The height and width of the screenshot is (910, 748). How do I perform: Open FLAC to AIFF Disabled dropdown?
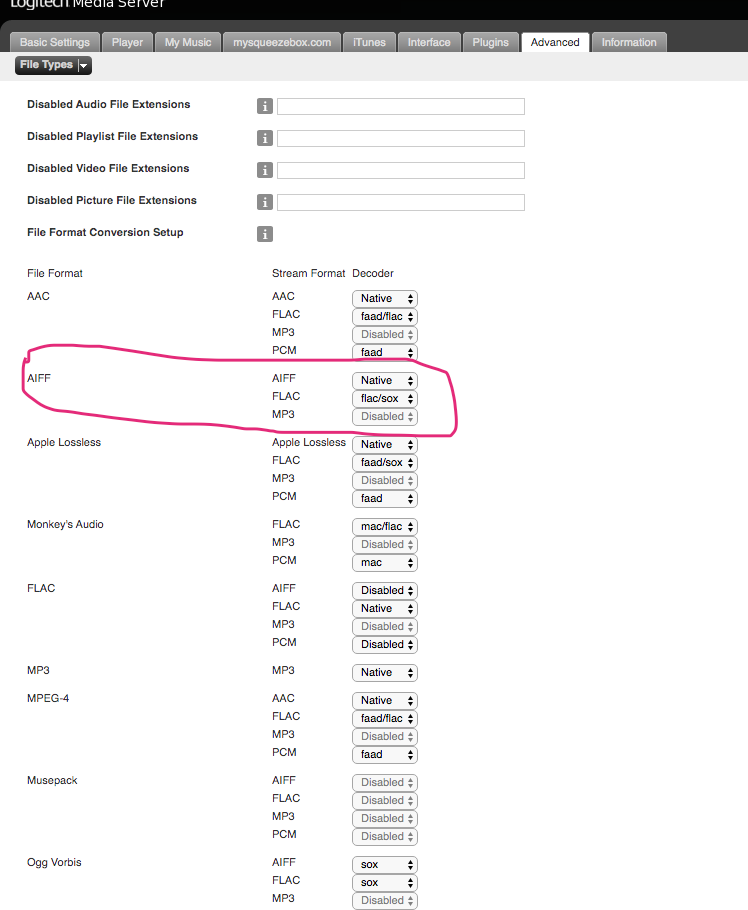[385, 590]
